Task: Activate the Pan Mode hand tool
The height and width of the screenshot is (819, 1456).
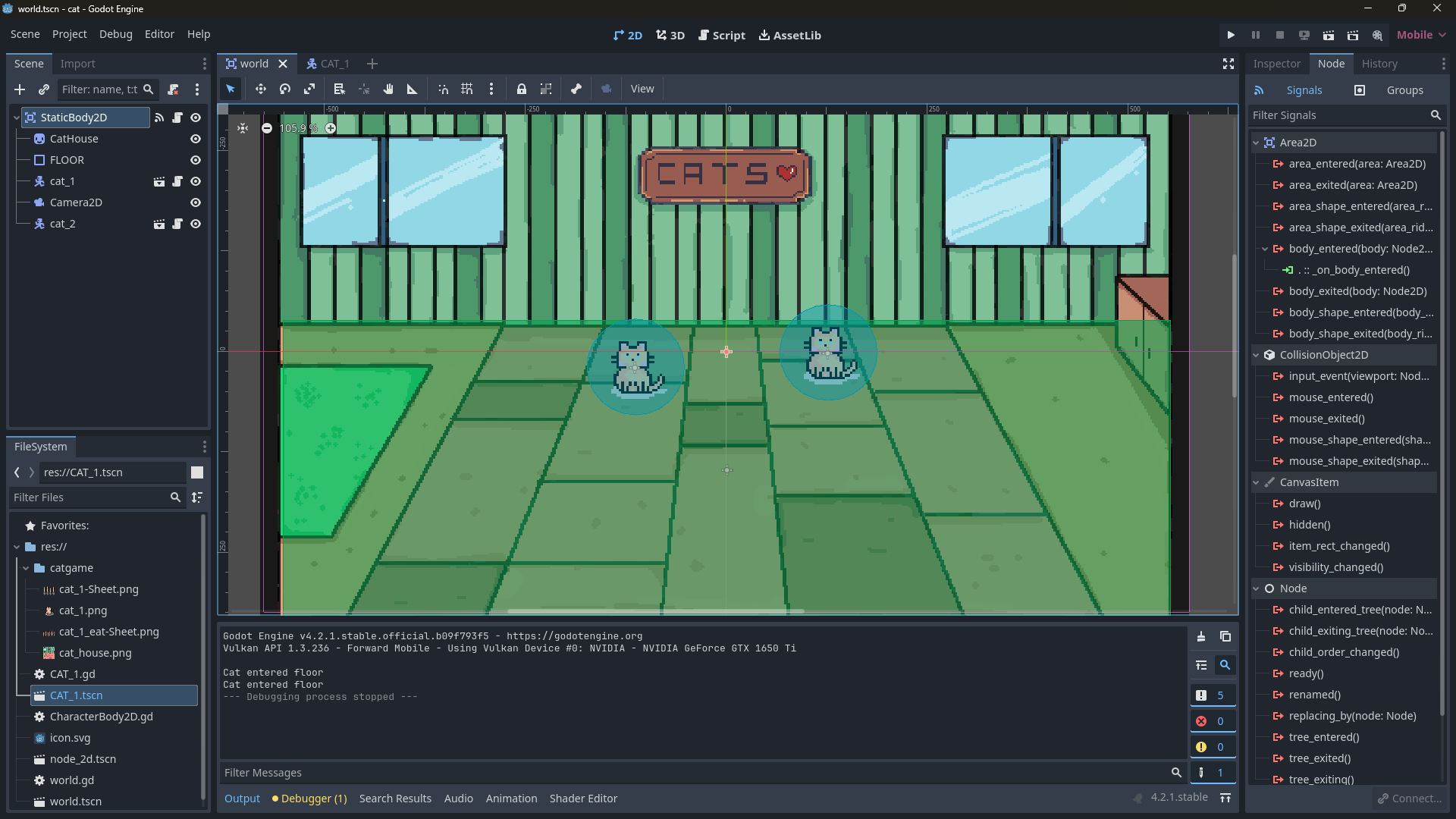Action: pyautogui.click(x=388, y=89)
